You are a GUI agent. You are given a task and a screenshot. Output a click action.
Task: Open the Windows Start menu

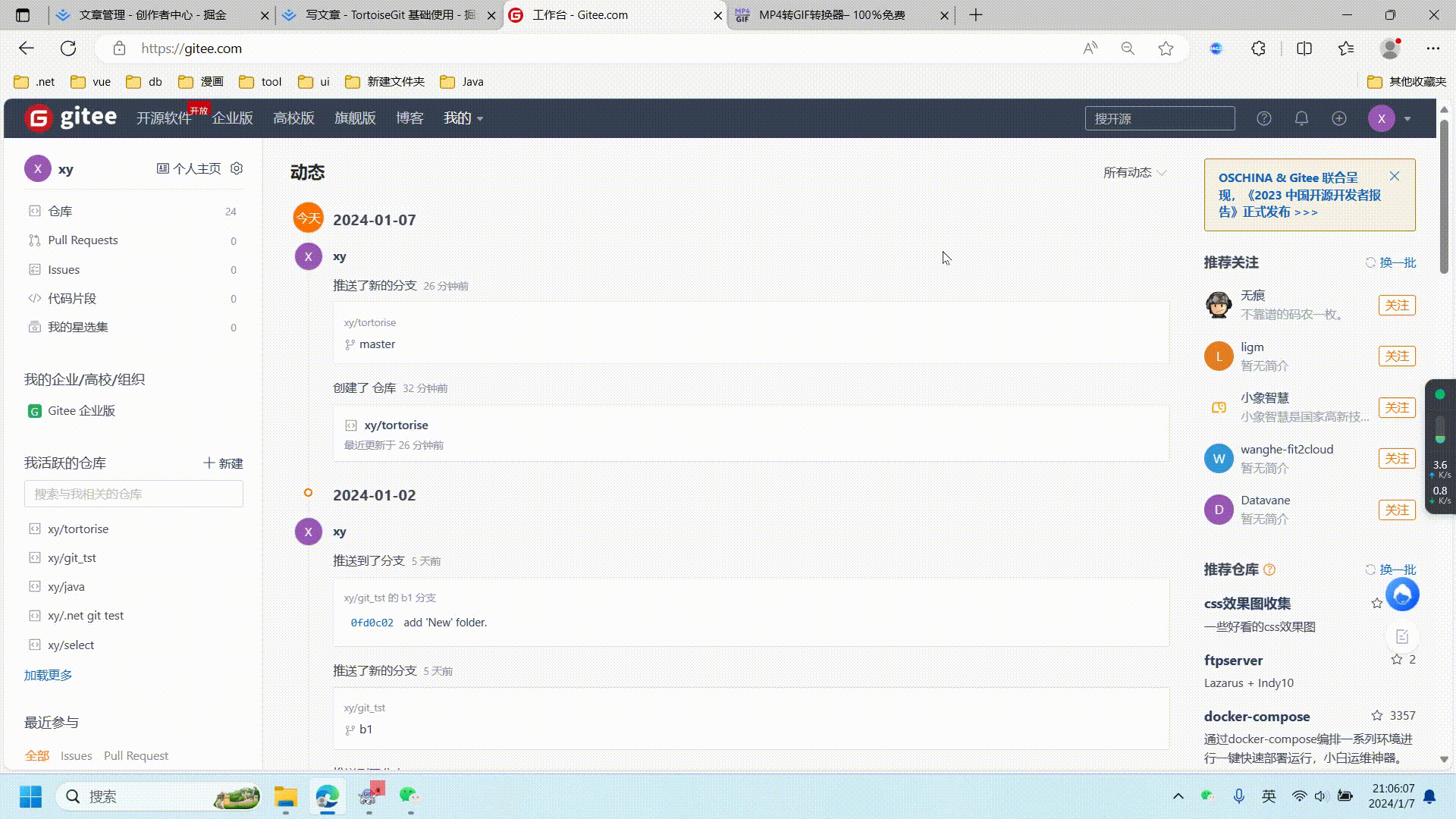coord(31,796)
